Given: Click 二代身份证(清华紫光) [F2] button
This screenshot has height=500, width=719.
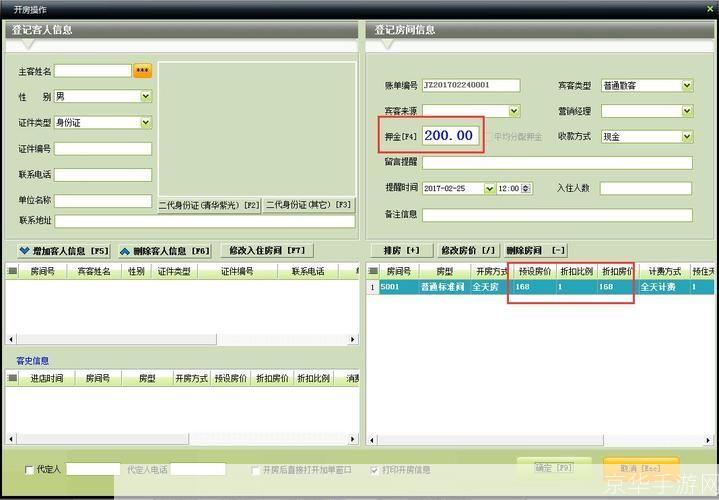Looking at the screenshot, I should point(209,205).
